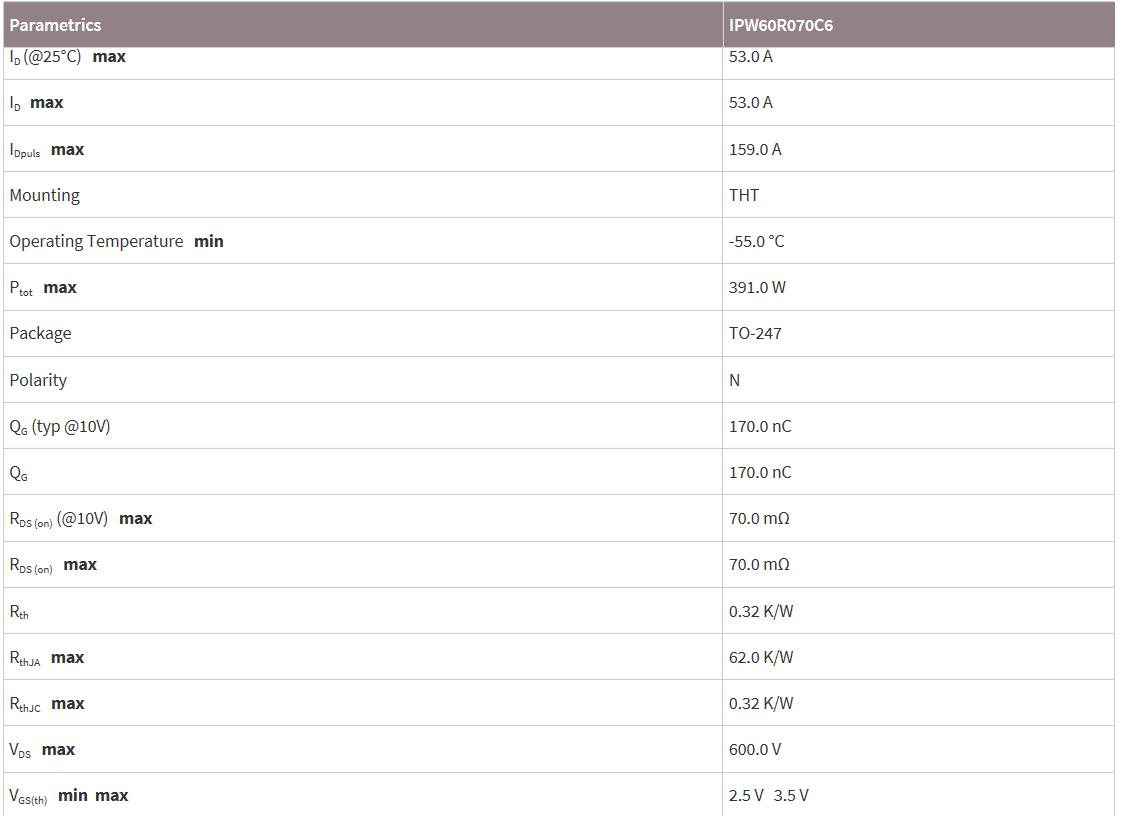Click the VGS(th) min max label
The width and height of the screenshot is (1127, 816).
(x=69, y=796)
